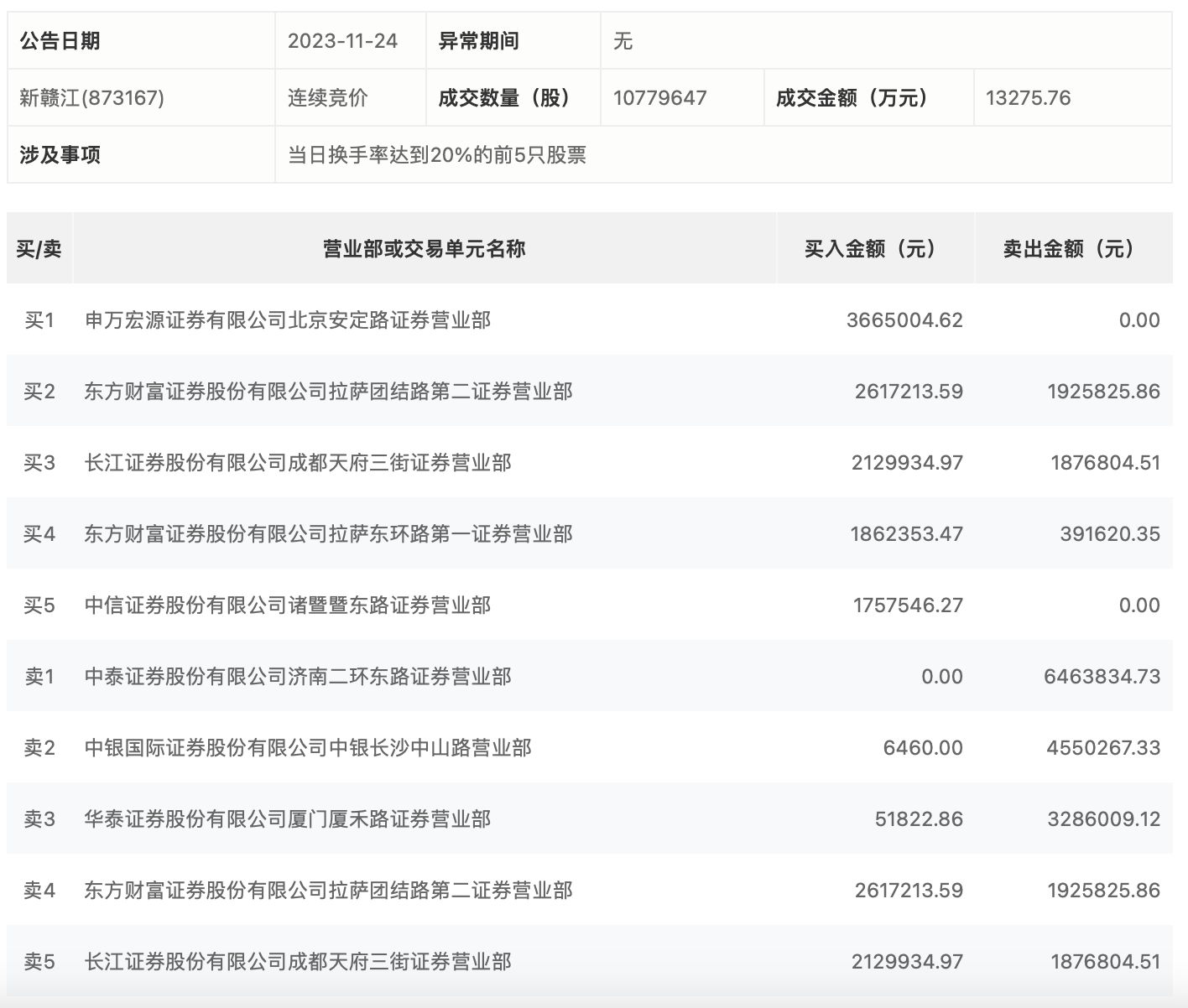Select the turnover value 13275.76

tap(1028, 97)
